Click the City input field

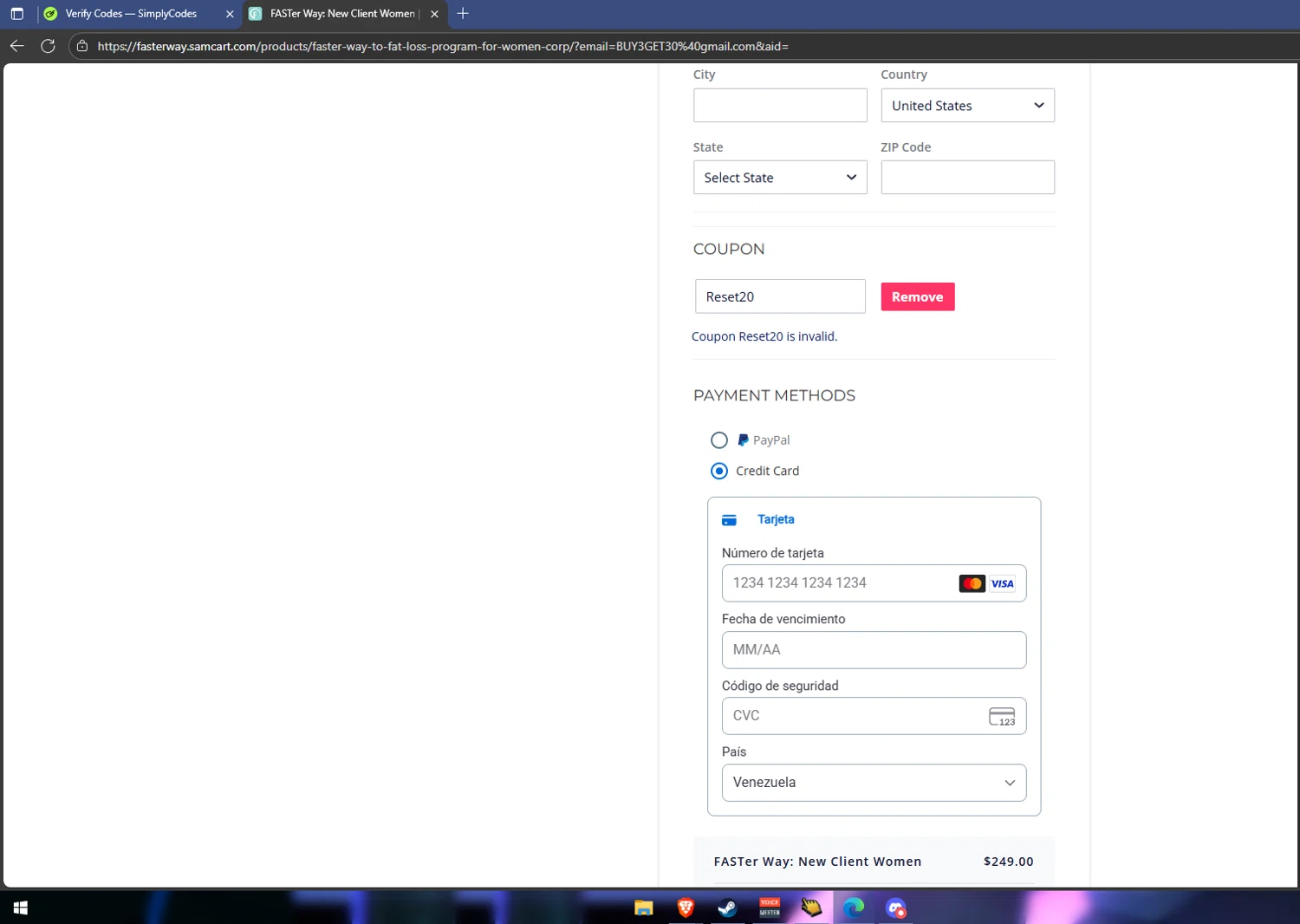coord(780,105)
